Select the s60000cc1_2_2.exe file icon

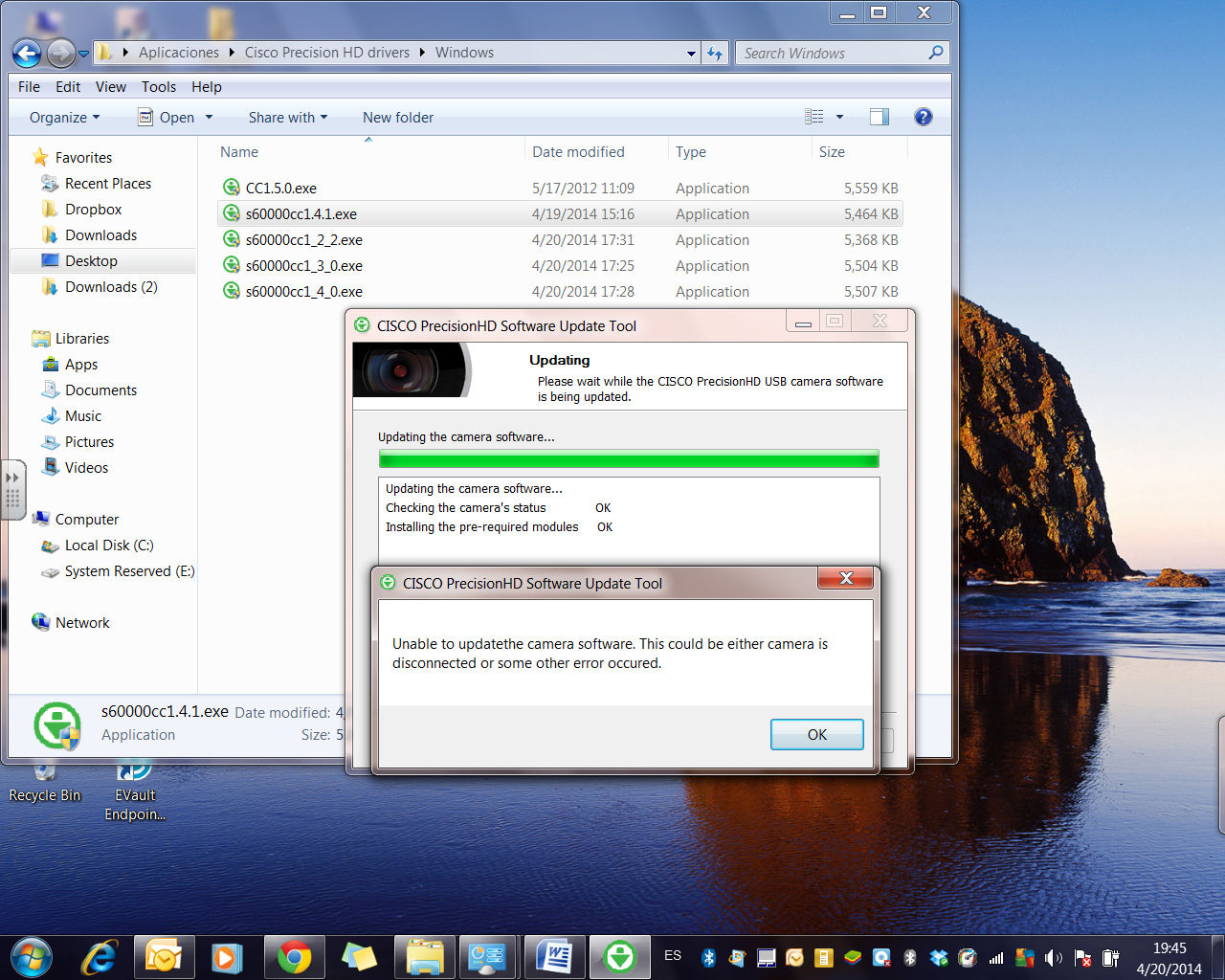[231, 239]
